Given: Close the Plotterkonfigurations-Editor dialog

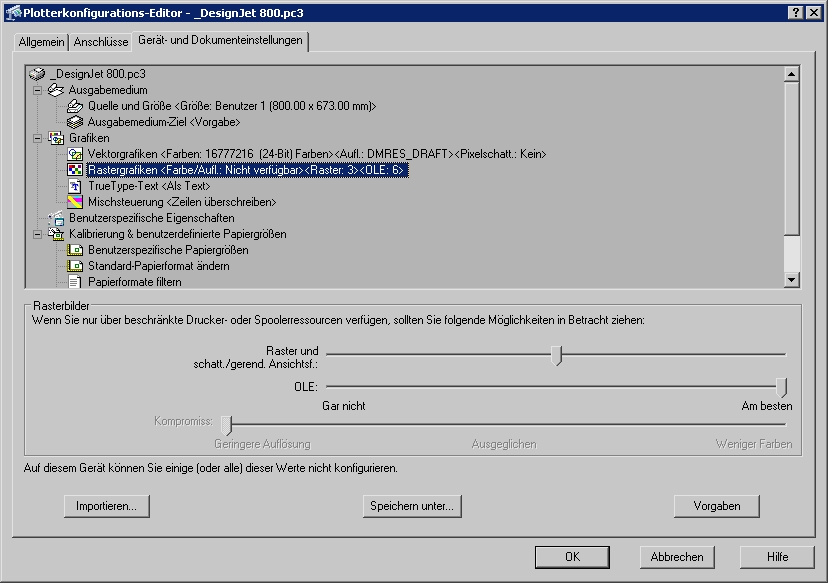Looking at the screenshot, I should (x=814, y=13).
